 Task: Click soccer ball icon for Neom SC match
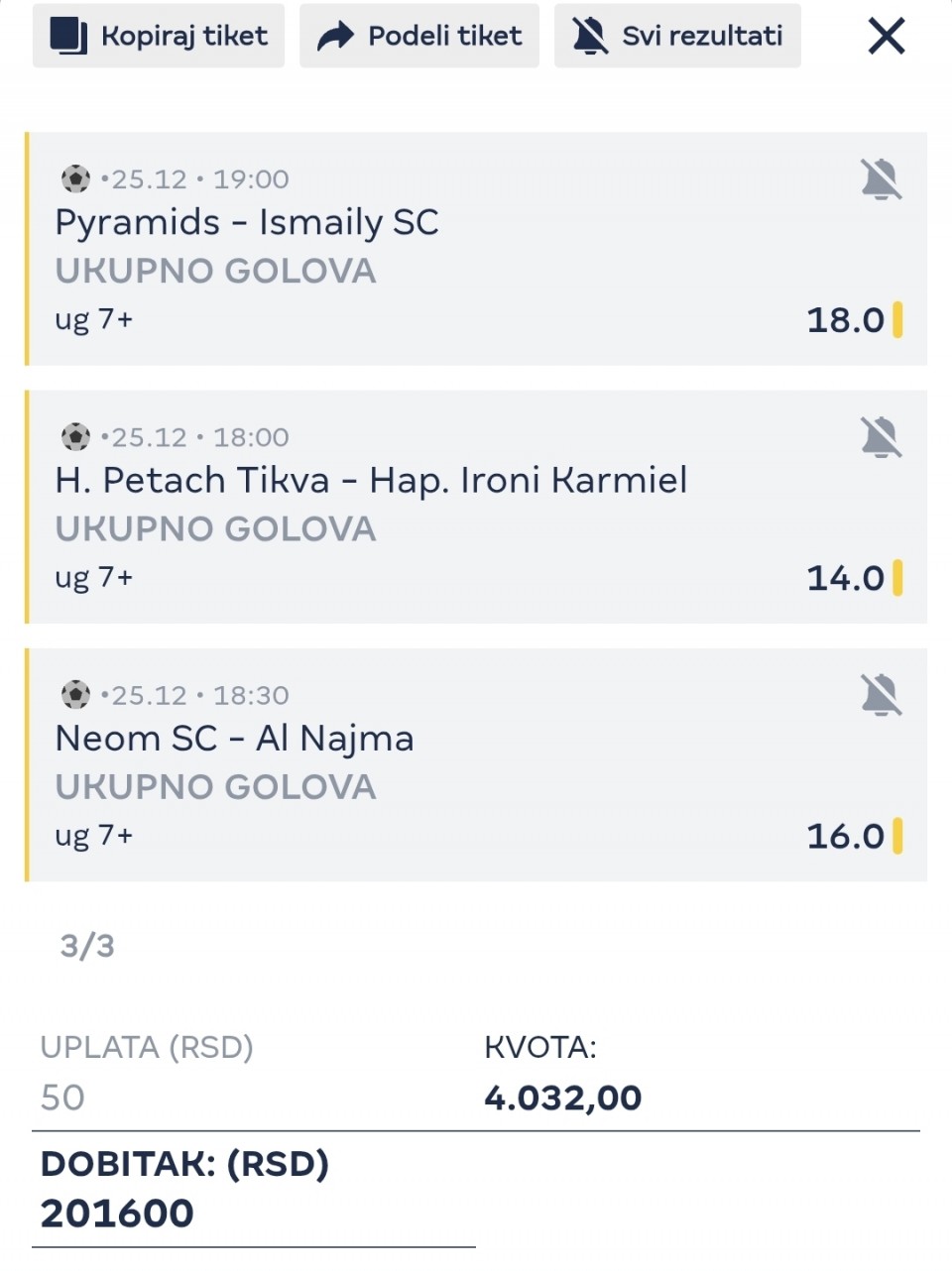(x=75, y=694)
